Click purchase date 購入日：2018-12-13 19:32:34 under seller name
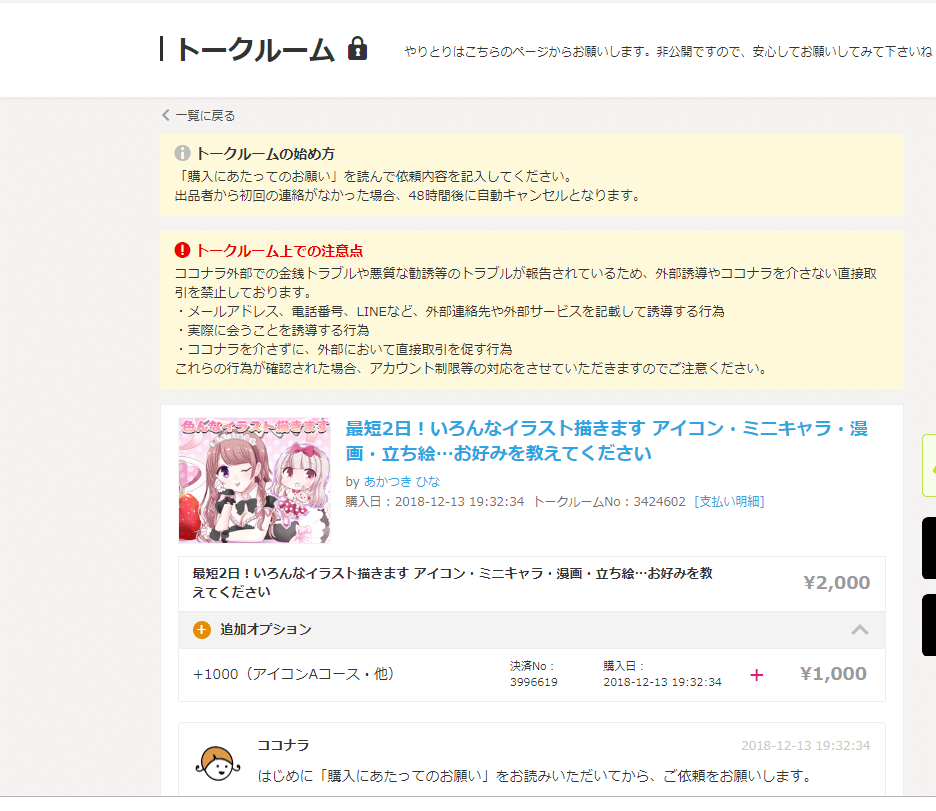 click(x=435, y=501)
